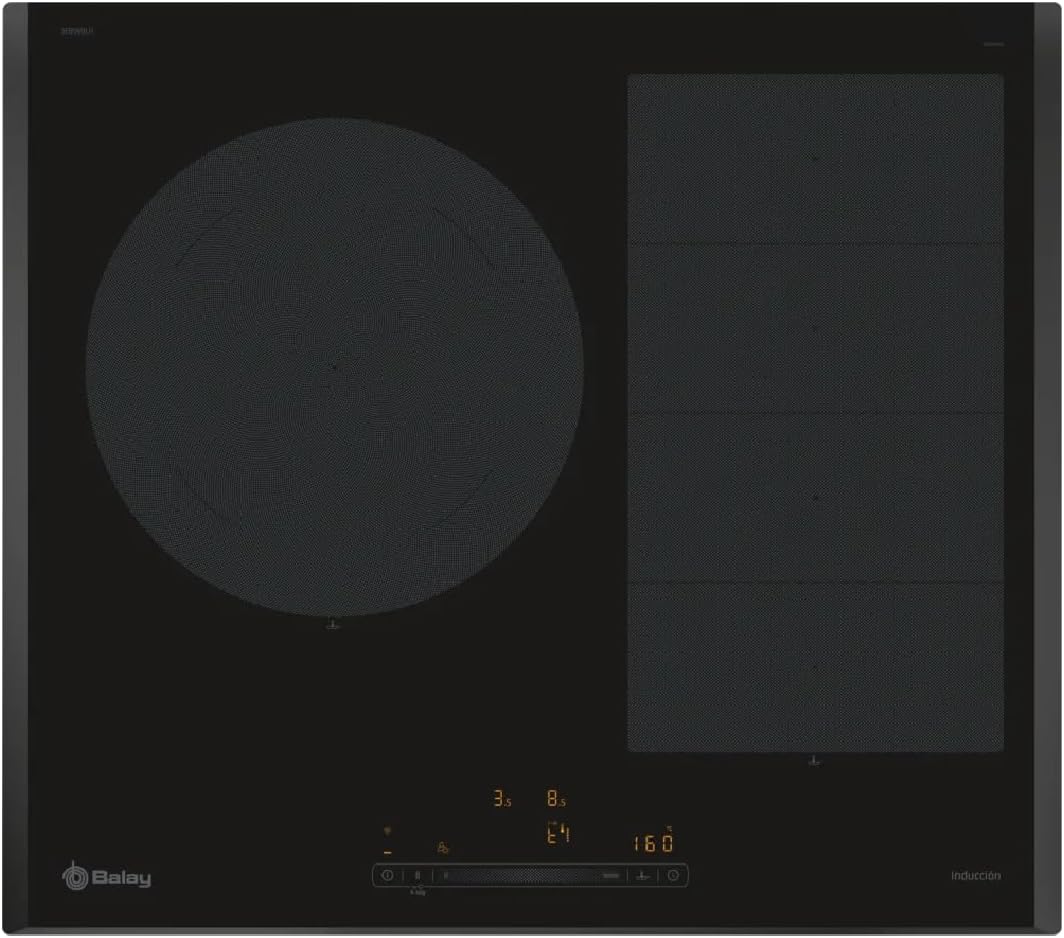Select the bottom section of the flex zone
The width and height of the screenshot is (1064, 938).
(815, 667)
